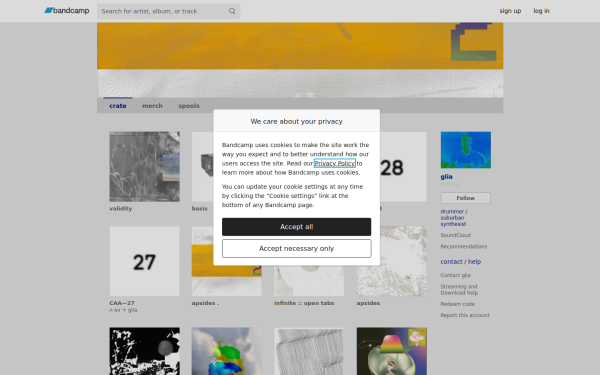The height and width of the screenshot is (375, 600).
Task: Open the colorful 3D figure album cover
Action: click(227, 351)
